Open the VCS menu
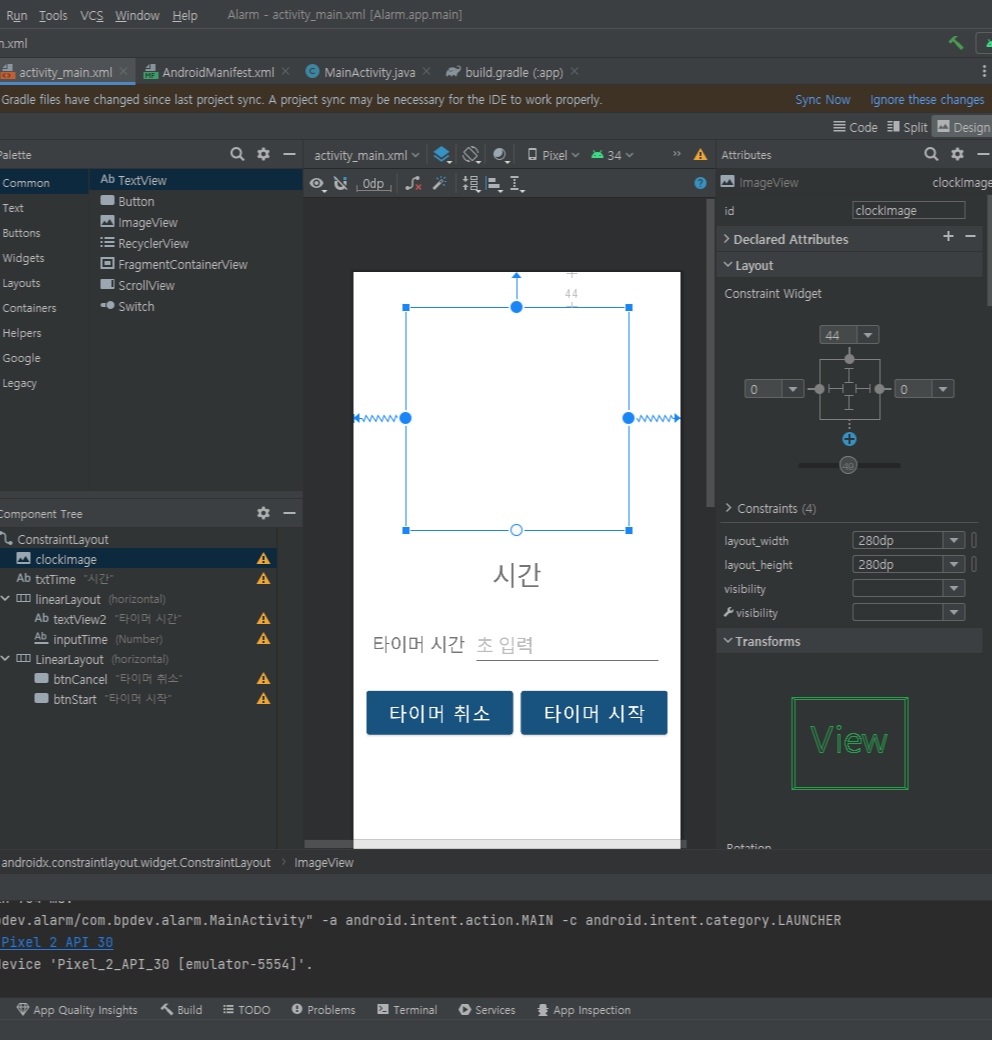This screenshot has width=992, height=1040. coord(92,15)
